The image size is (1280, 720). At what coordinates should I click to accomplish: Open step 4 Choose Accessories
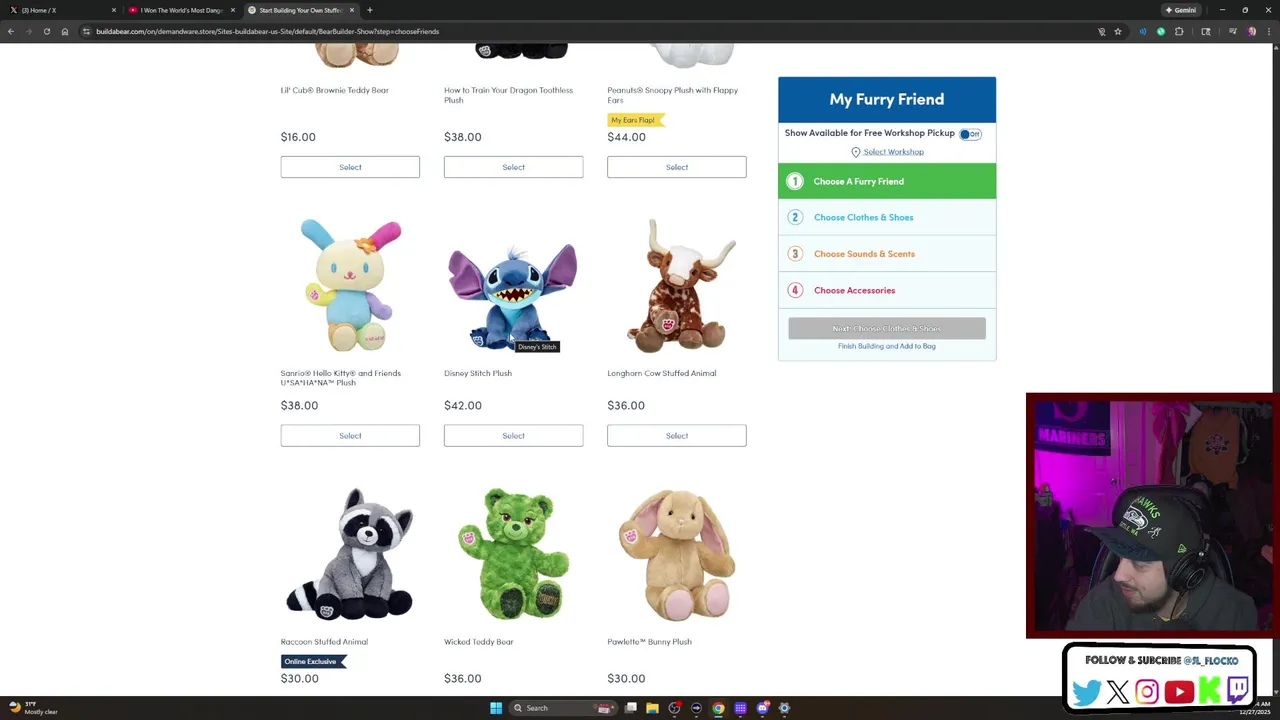click(887, 290)
